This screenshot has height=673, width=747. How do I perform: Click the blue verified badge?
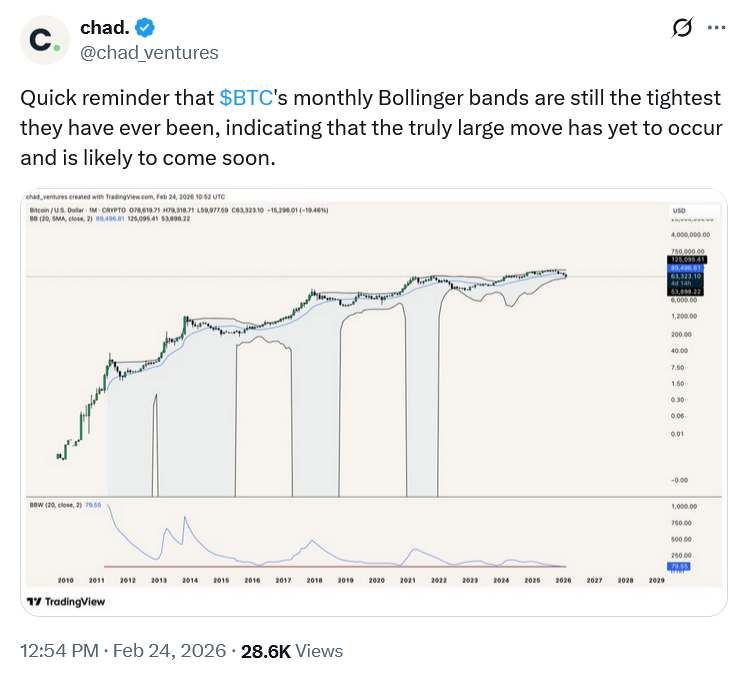point(147,28)
